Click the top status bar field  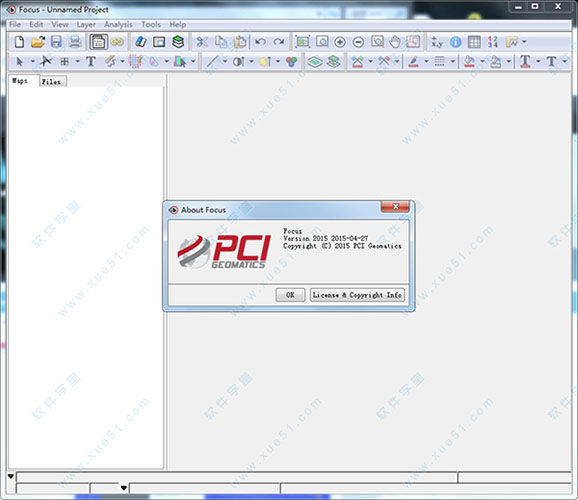click(237, 477)
